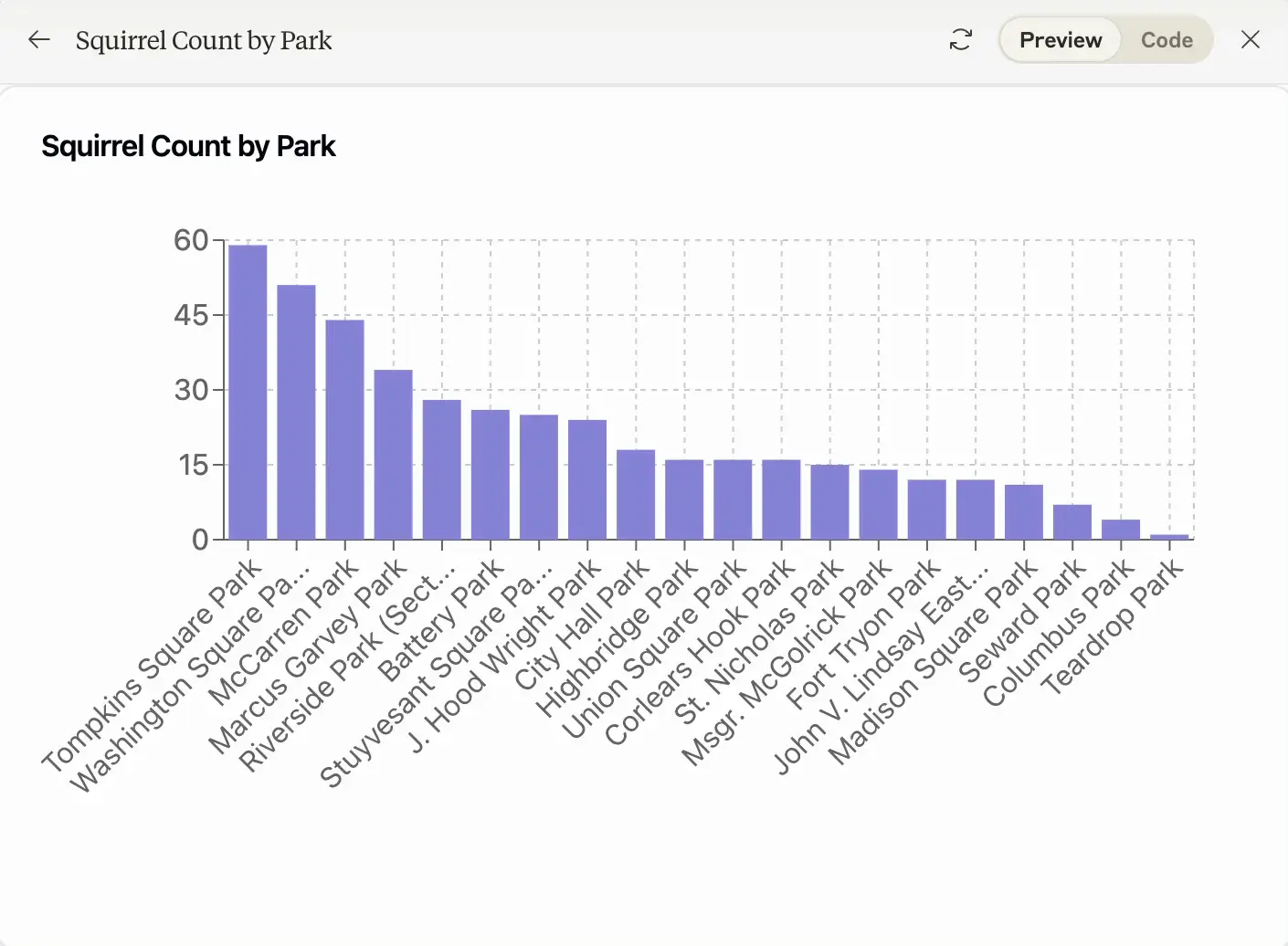Select the chart title Squirrel Count by Park

(x=188, y=146)
